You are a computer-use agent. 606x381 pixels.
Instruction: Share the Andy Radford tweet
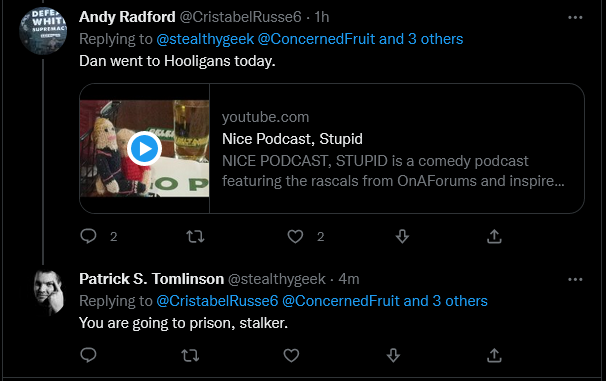pos(494,236)
